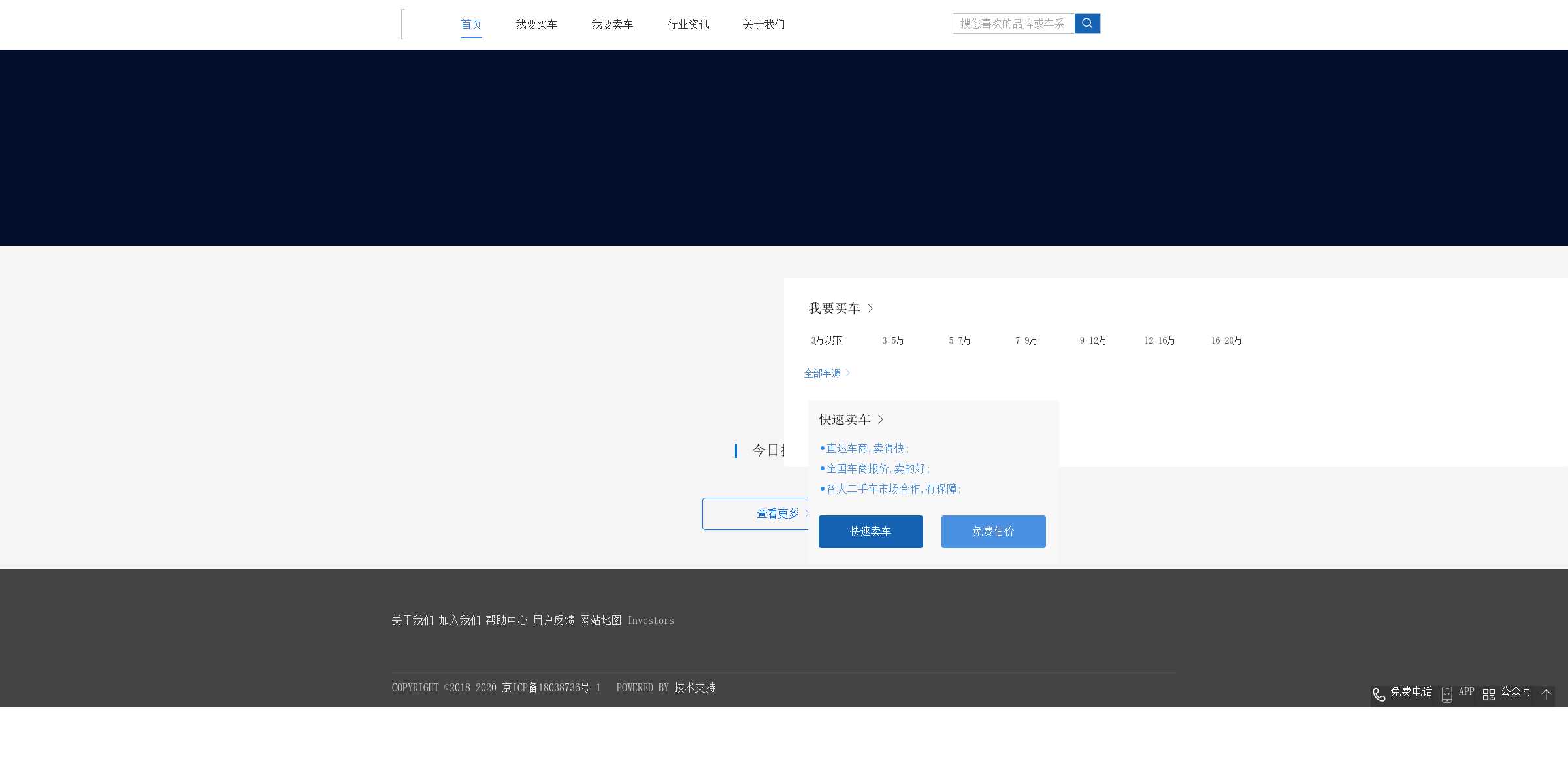Go to the 首页 nav tab
This screenshot has height=784, width=1568.
coord(471,24)
